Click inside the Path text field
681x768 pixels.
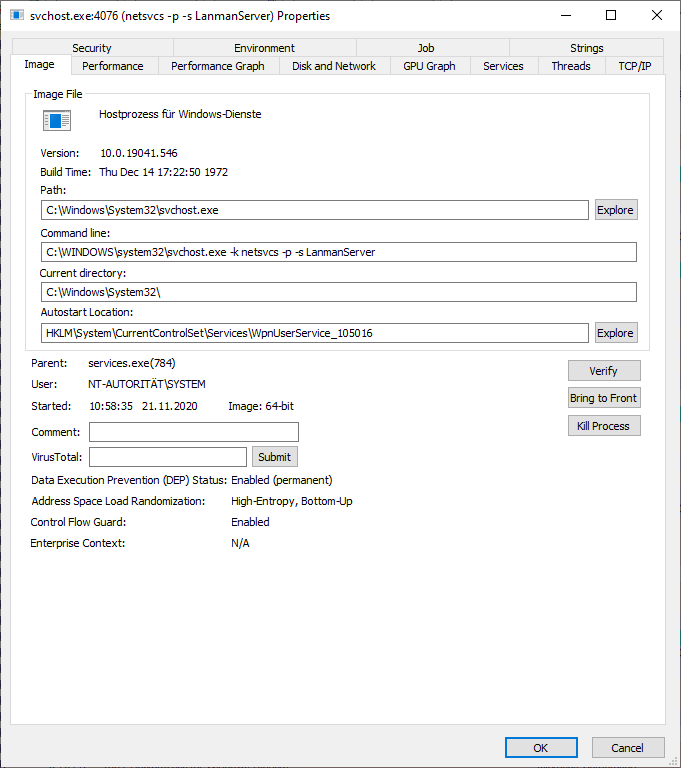pyautogui.click(x=315, y=210)
